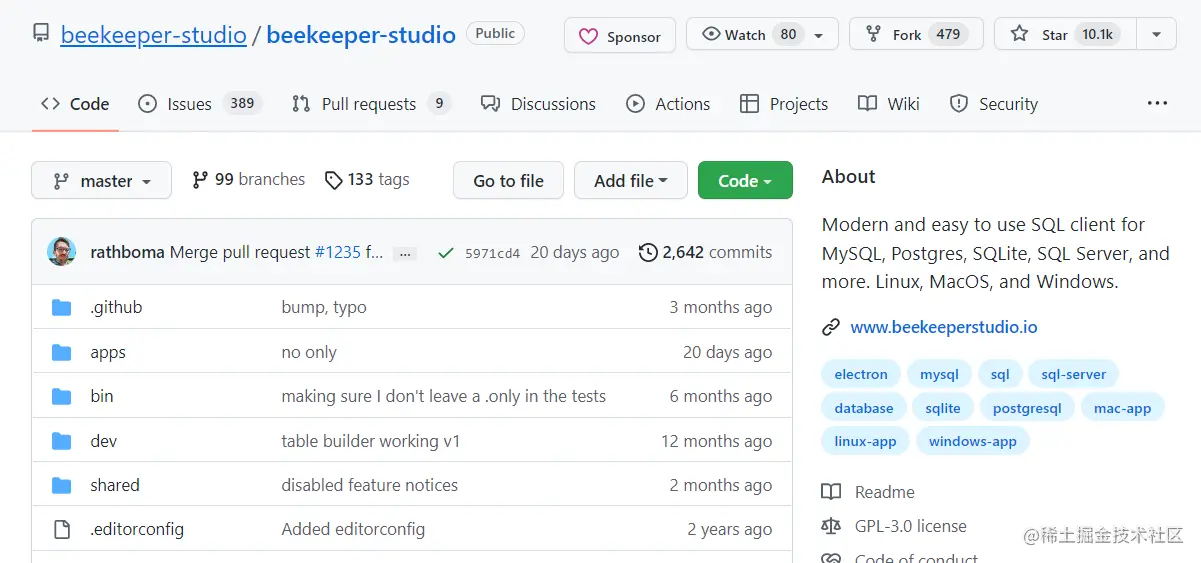Click the repository book icon beside beekeeper-studio
1201x563 pixels.
[41, 34]
